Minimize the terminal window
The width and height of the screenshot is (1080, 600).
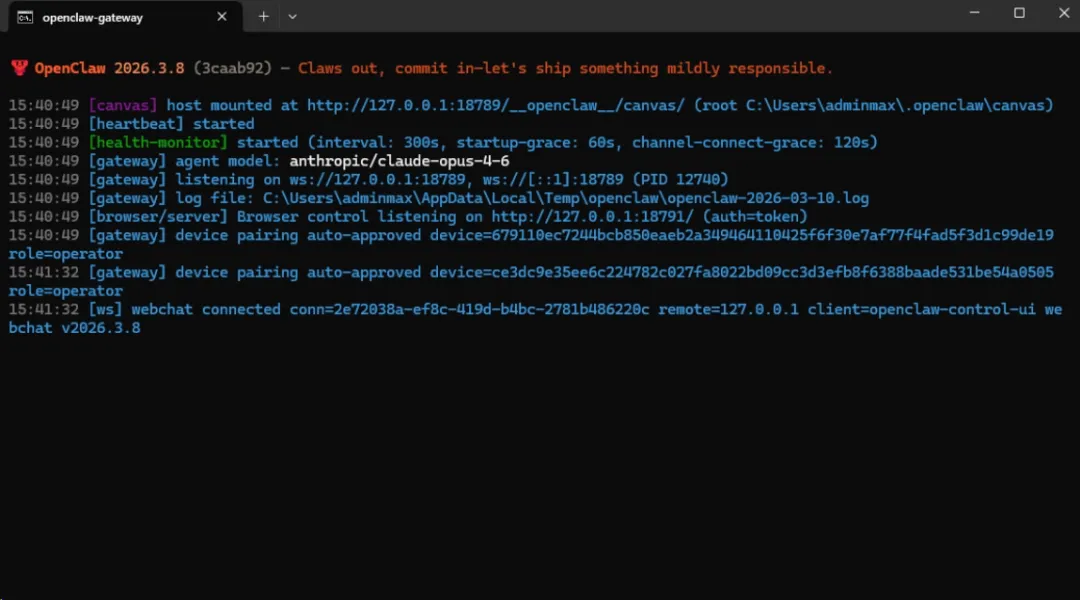[x=974, y=13]
